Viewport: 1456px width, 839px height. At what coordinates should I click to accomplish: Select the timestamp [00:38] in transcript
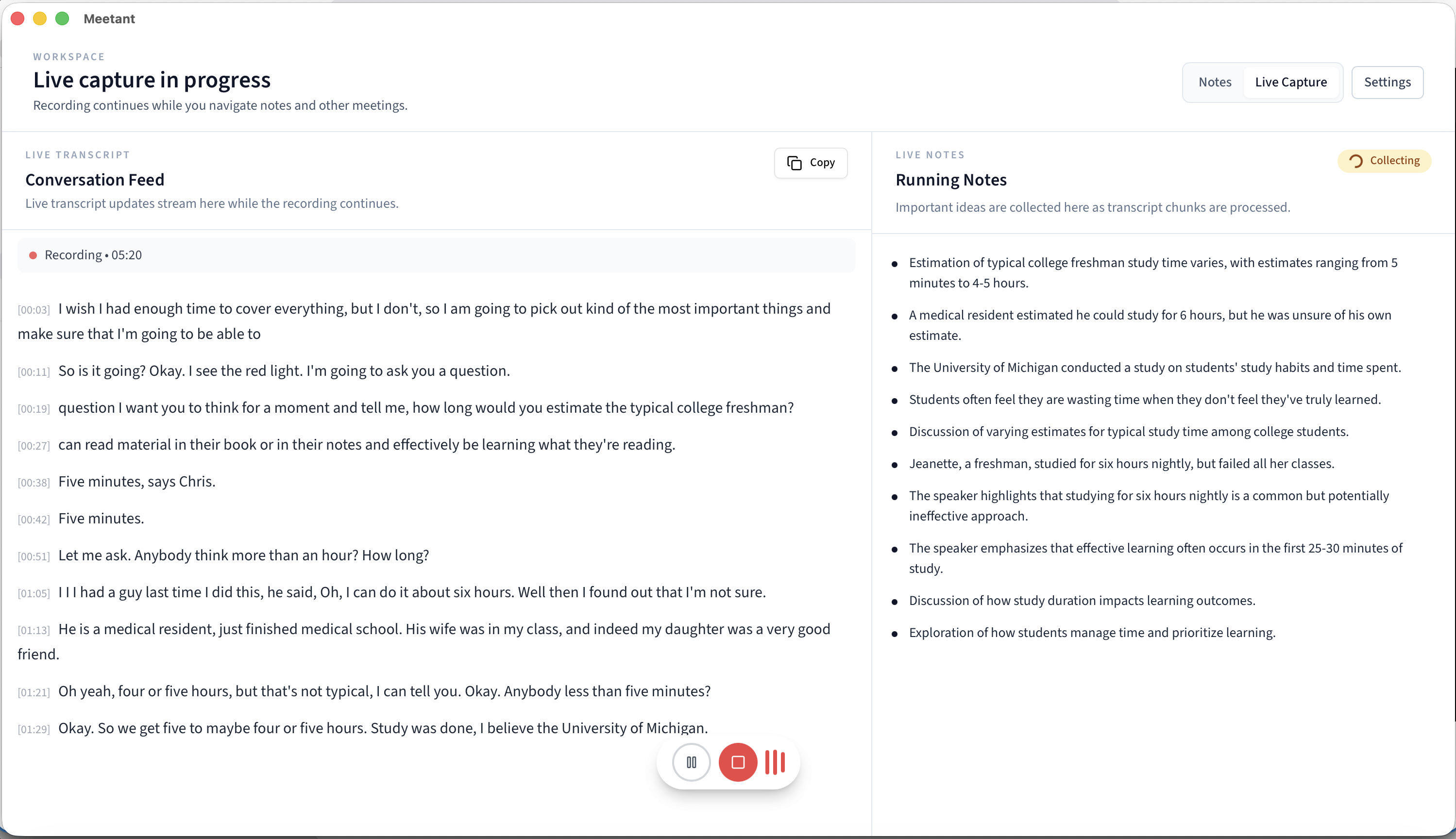[34, 483]
